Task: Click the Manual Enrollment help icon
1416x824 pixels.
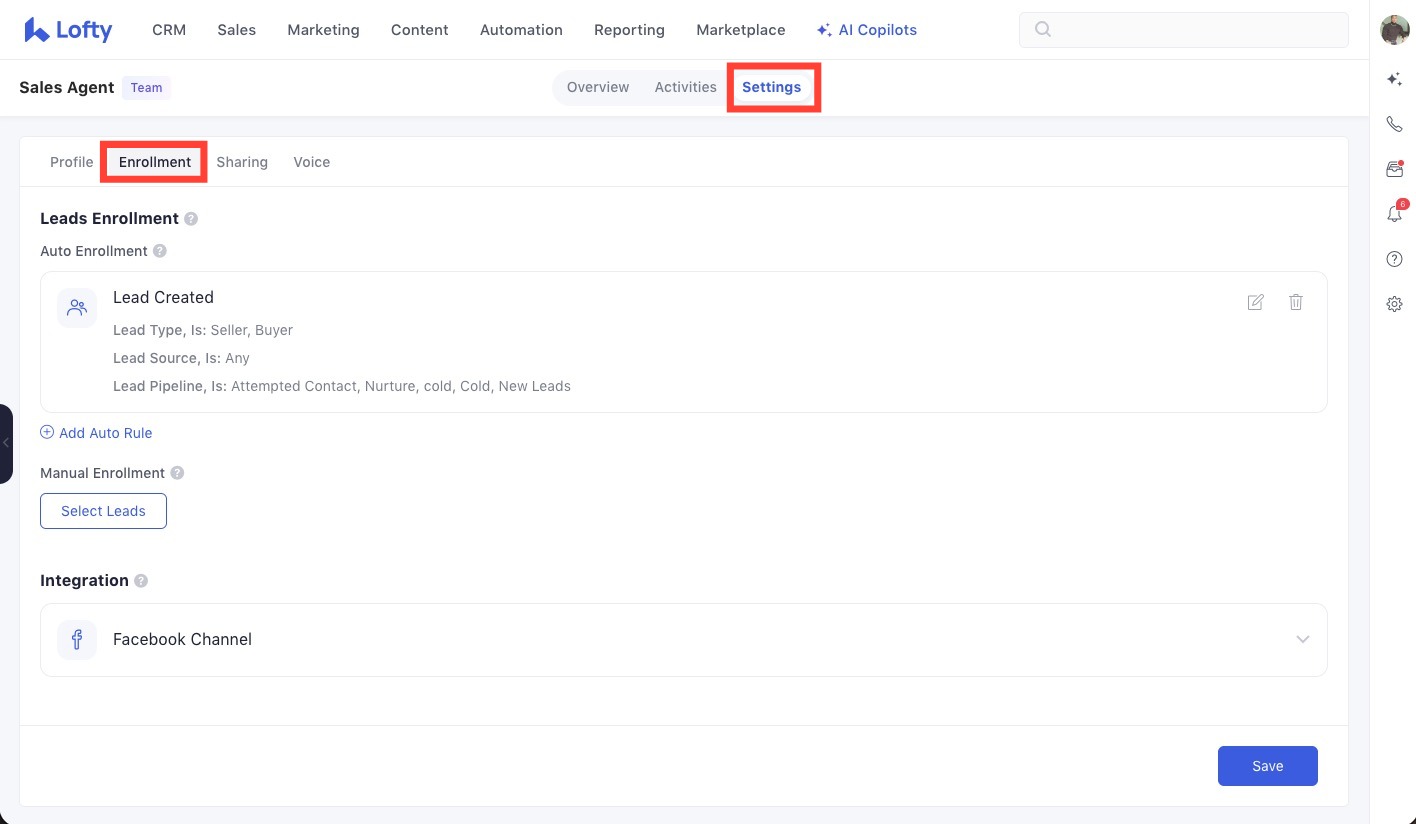Action: point(177,473)
